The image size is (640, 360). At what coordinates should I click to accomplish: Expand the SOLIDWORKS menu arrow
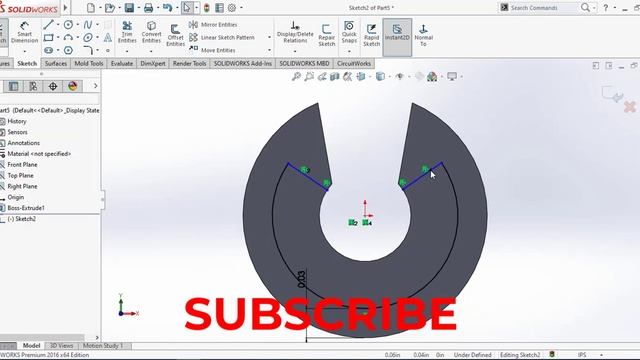(x=65, y=8)
